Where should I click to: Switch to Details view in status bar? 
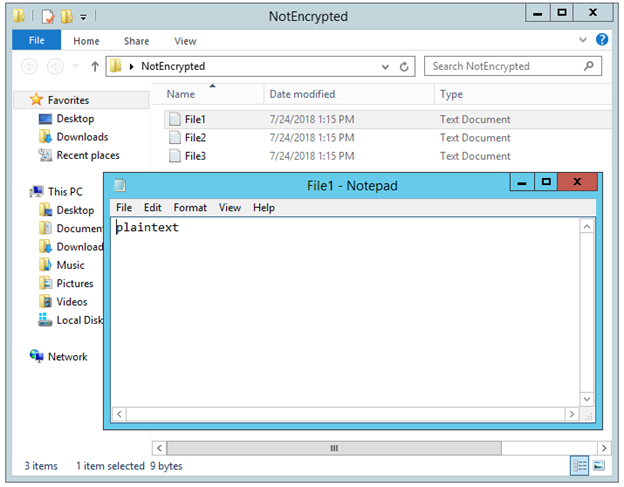(x=579, y=466)
